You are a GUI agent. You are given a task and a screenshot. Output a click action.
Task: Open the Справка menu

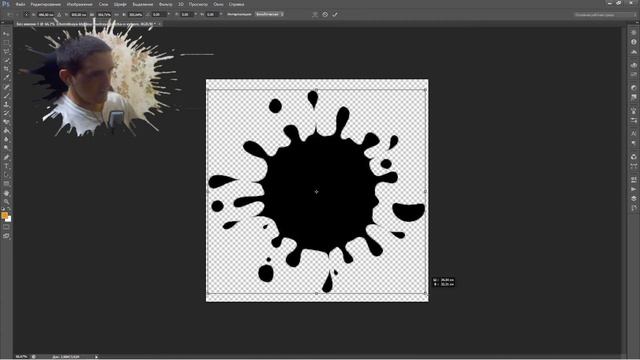pyautogui.click(x=236, y=4)
